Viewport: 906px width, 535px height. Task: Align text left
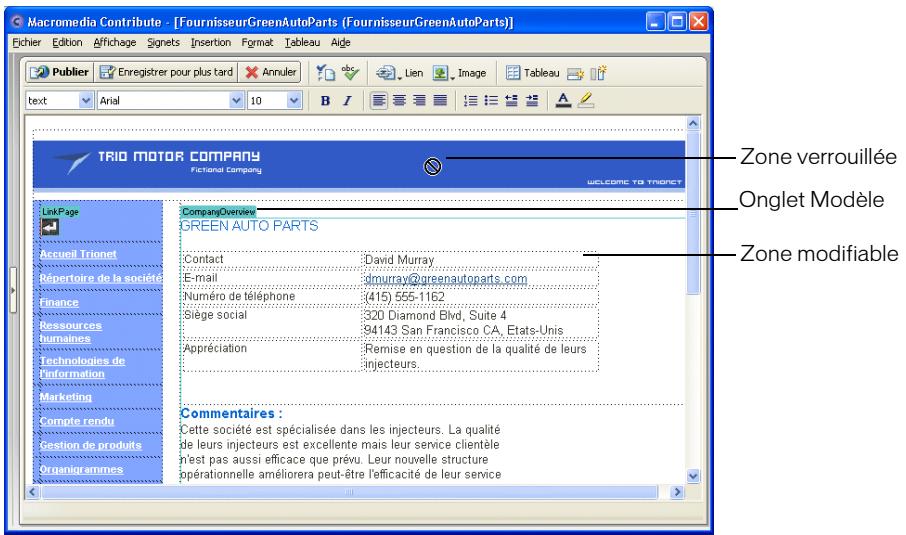tap(378, 101)
